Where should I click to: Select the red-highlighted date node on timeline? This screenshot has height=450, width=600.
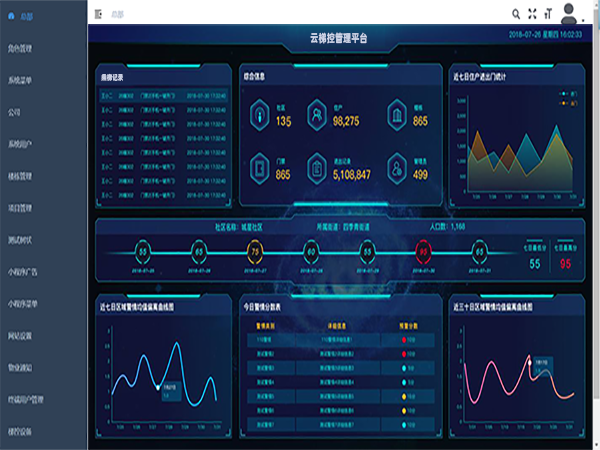click(424, 251)
